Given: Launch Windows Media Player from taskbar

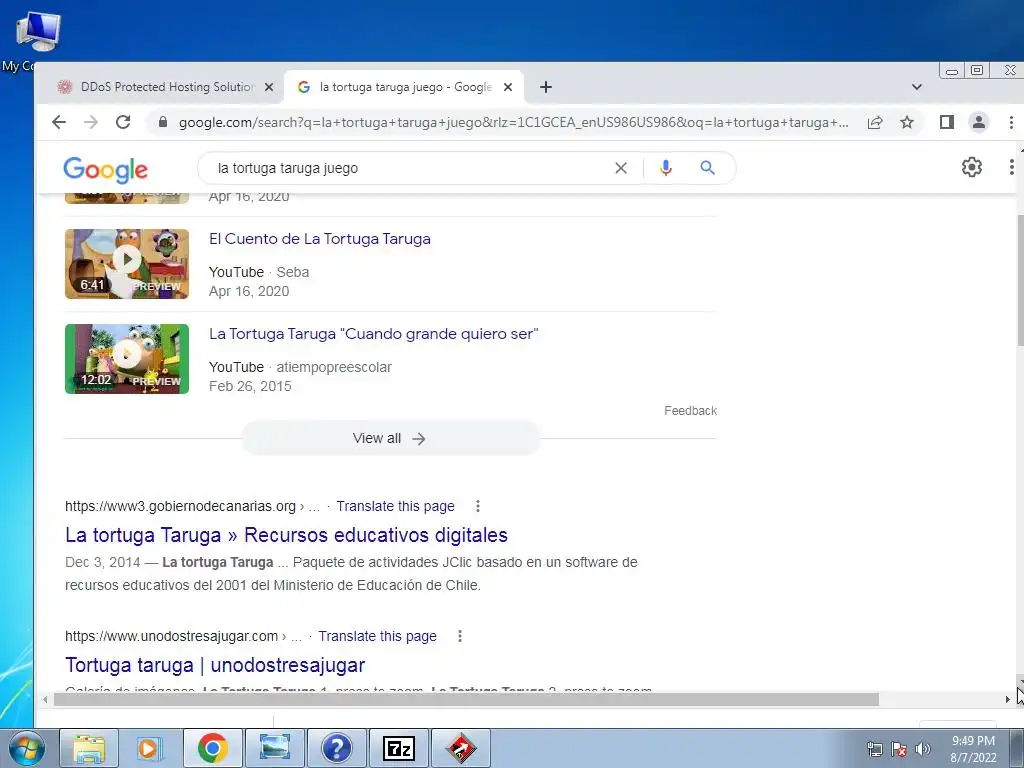Looking at the screenshot, I should [x=150, y=748].
